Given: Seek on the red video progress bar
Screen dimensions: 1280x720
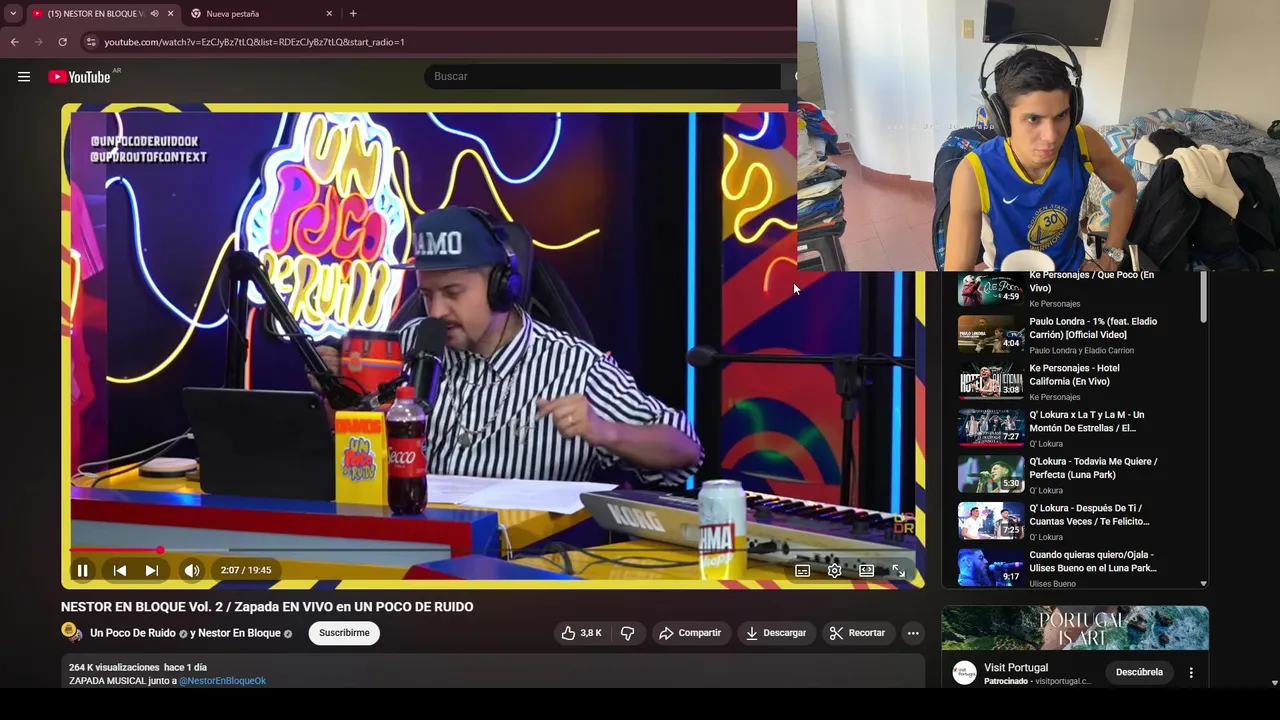Looking at the screenshot, I should coord(493,550).
